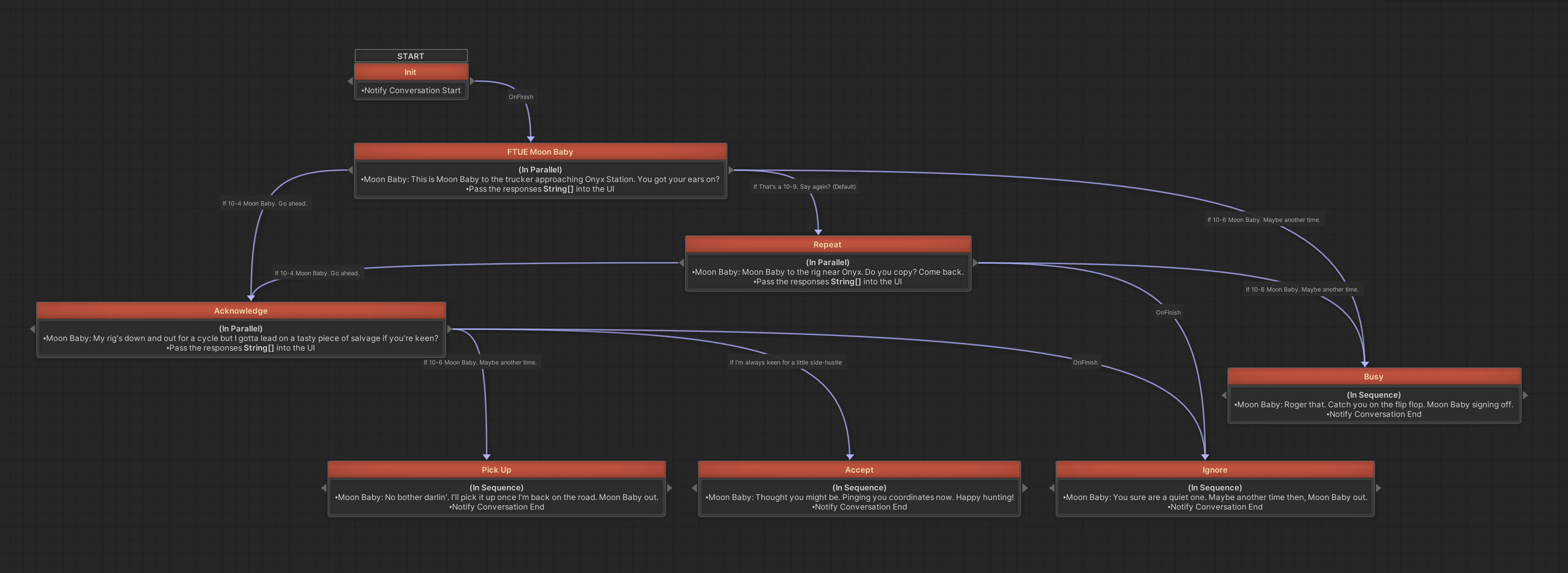1568x573 pixels.
Task: Select the Ignore node header
Action: [1214, 469]
